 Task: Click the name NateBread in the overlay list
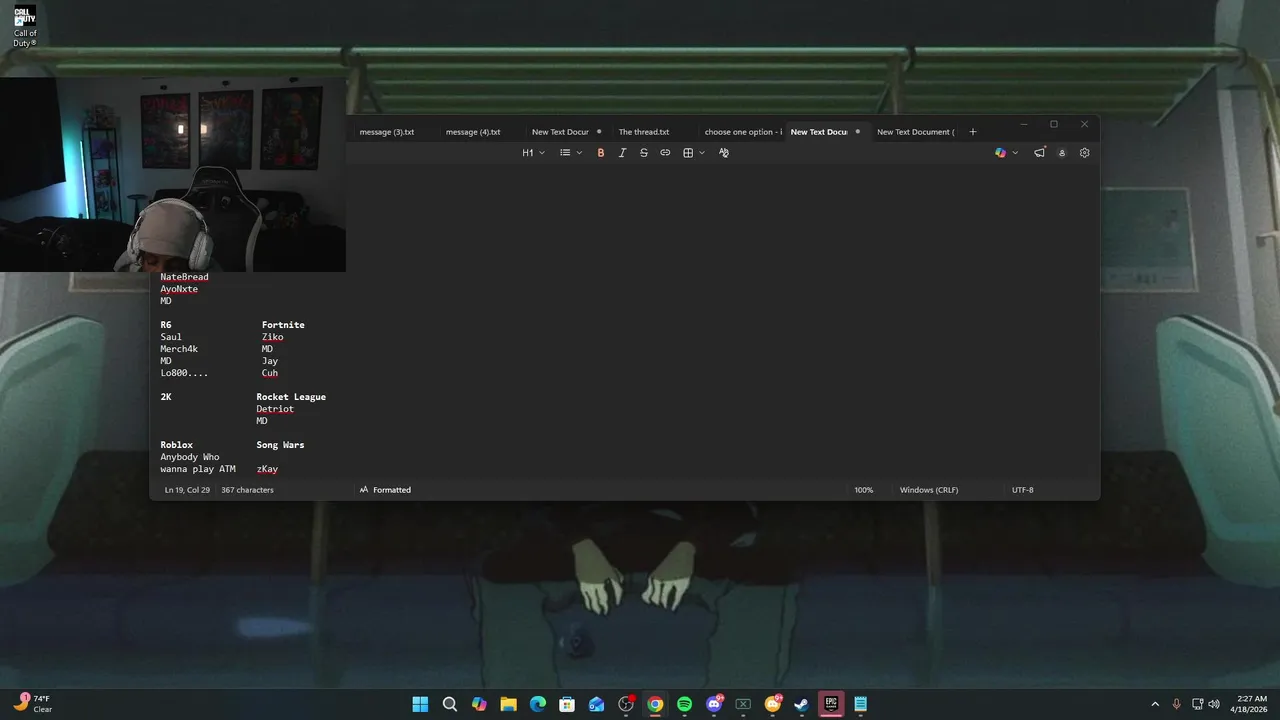pyautogui.click(x=184, y=277)
